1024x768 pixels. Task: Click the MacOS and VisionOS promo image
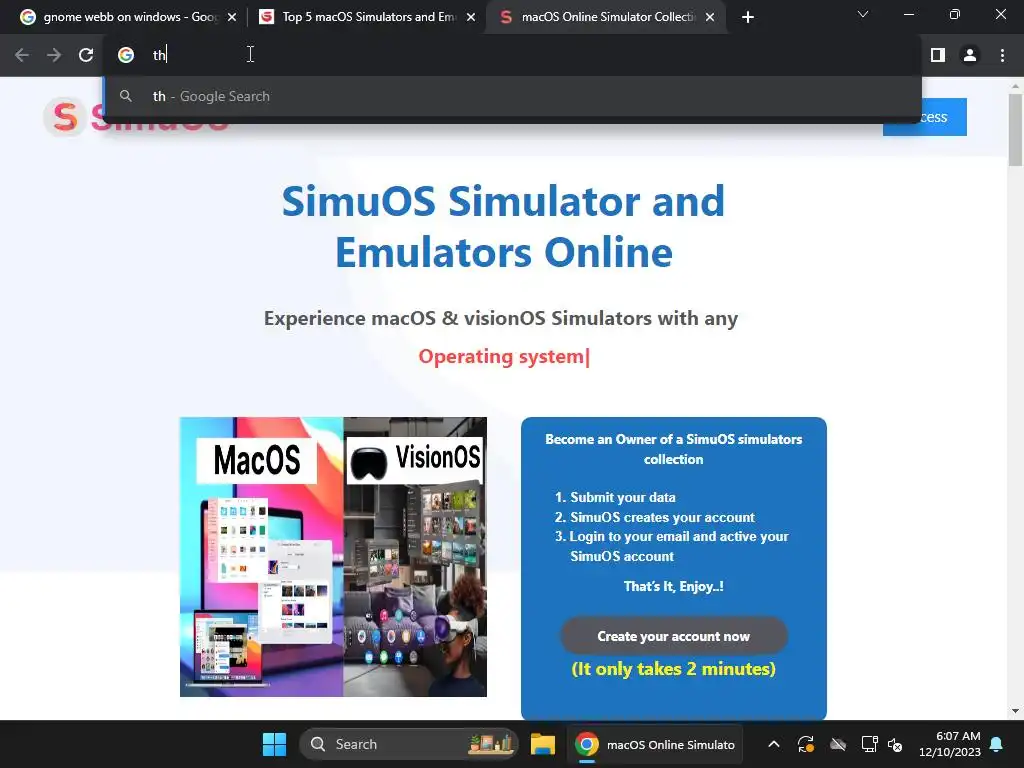[x=333, y=556]
